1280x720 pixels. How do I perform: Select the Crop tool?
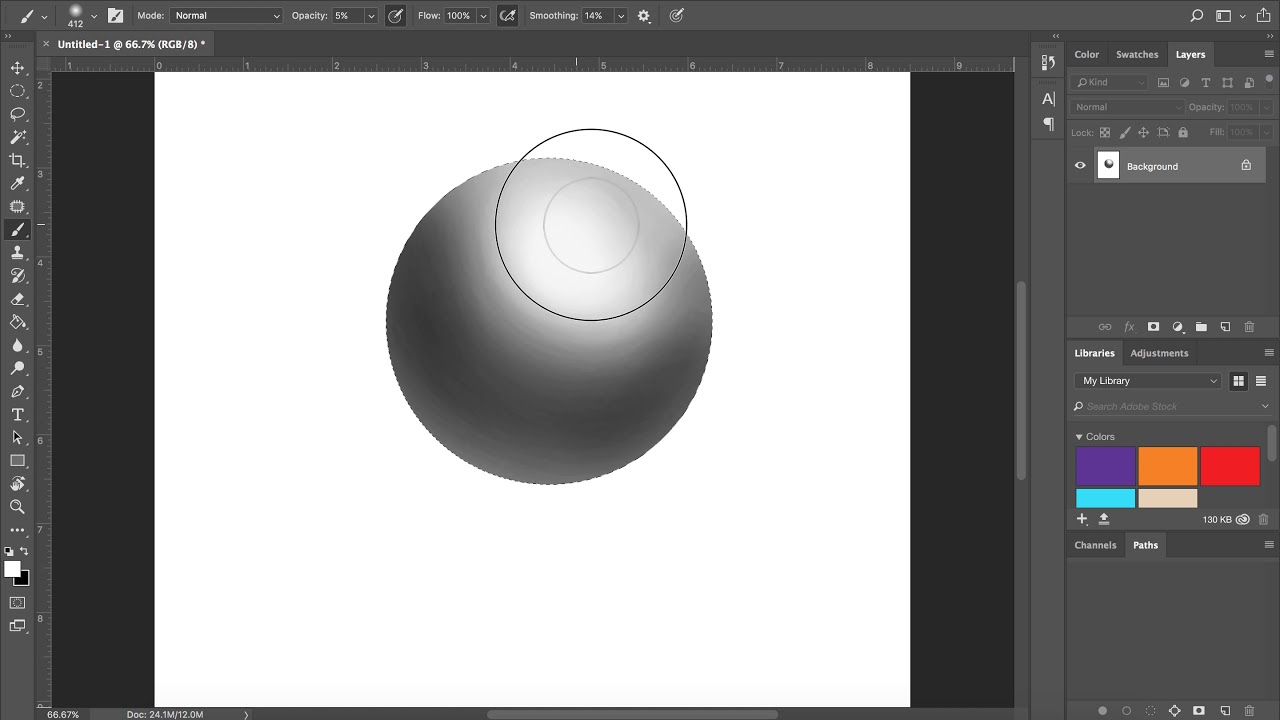17,160
